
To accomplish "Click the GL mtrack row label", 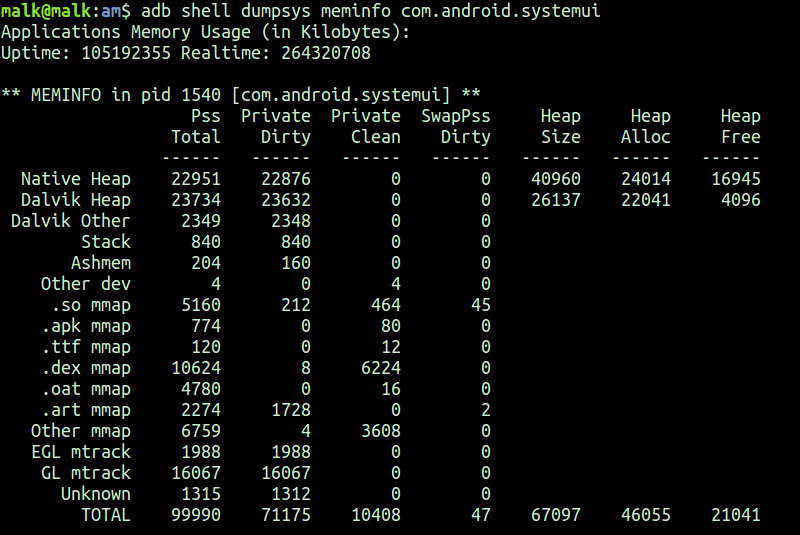I will click(86, 473).
